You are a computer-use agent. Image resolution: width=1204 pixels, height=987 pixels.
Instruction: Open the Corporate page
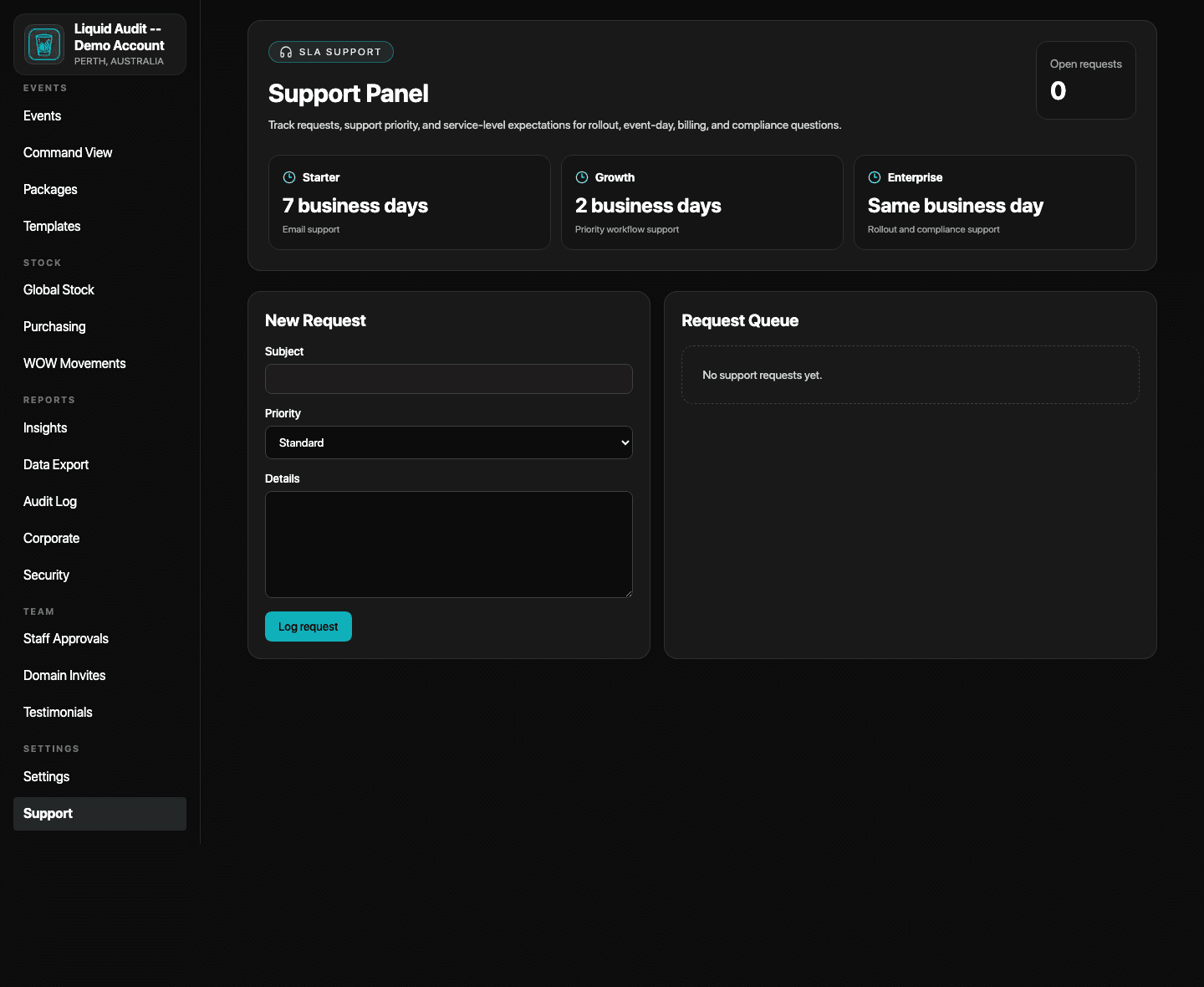(99, 539)
